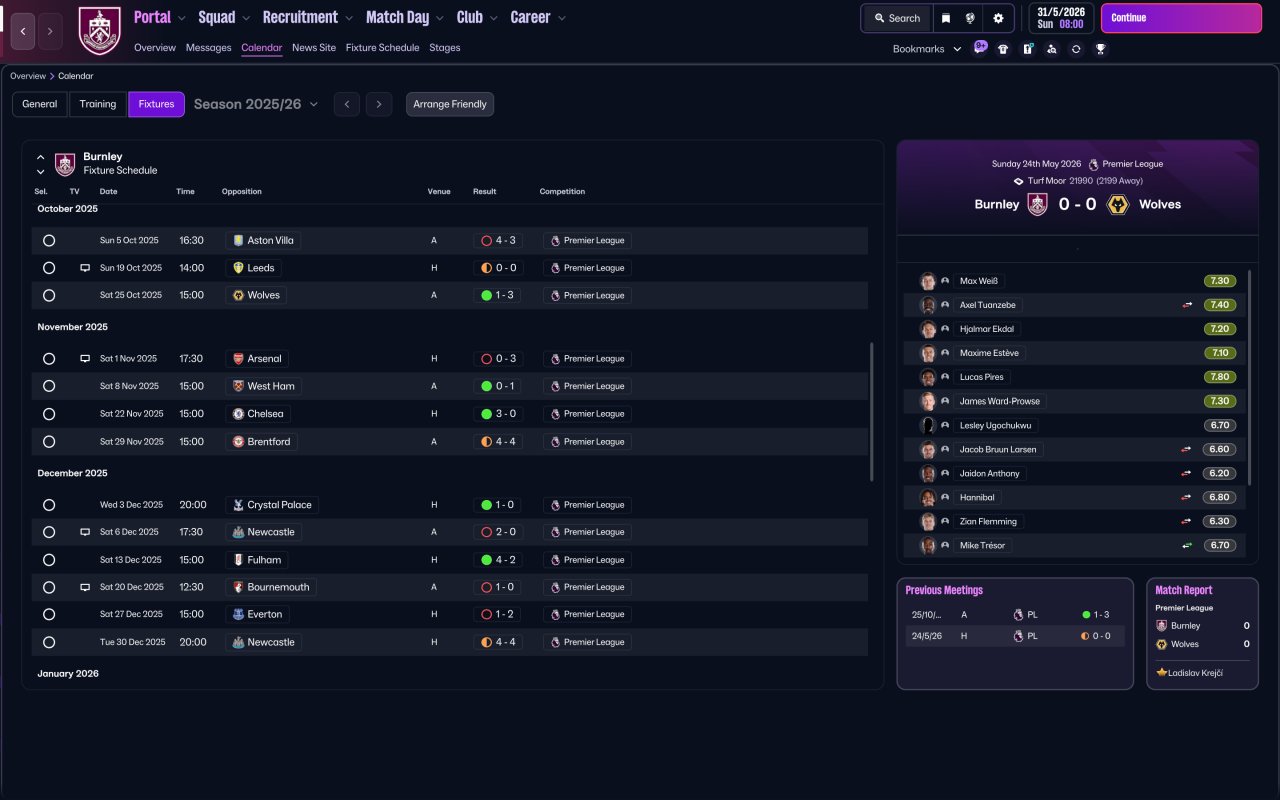
Task: Select the Wolves fixture radio button
Action: click(49, 296)
